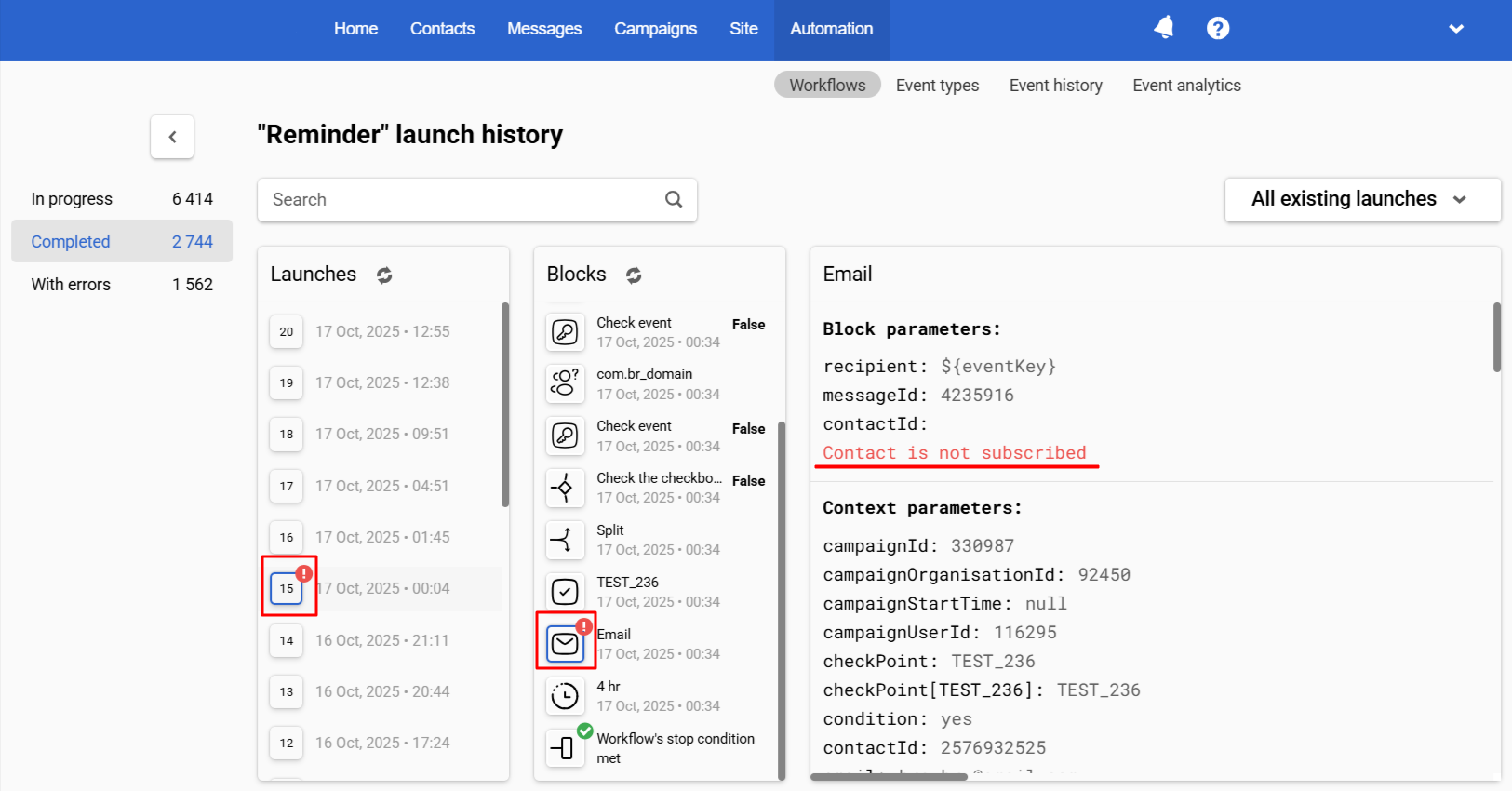Open launch number 15 with error
This screenshot has width=1512, height=791.
(x=287, y=588)
